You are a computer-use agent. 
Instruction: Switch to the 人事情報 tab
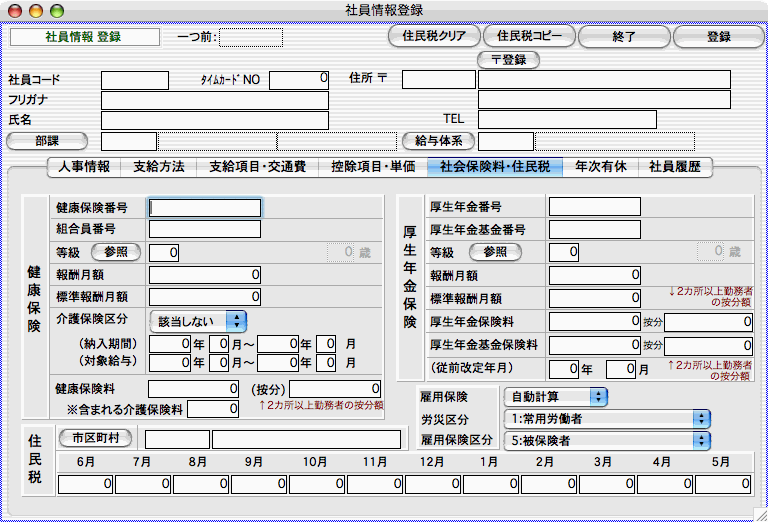(x=84, y=167)
